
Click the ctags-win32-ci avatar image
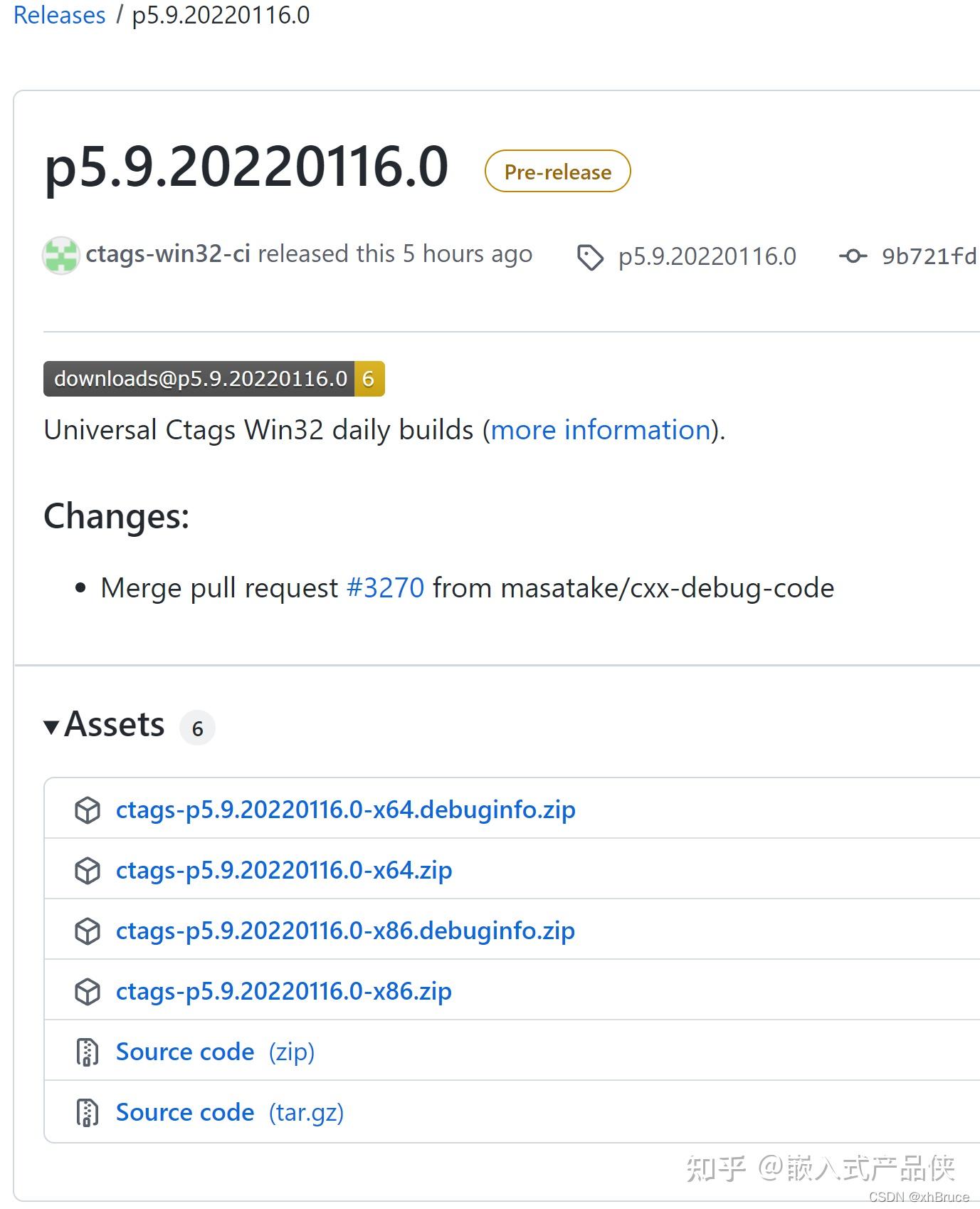click(60, 256)
